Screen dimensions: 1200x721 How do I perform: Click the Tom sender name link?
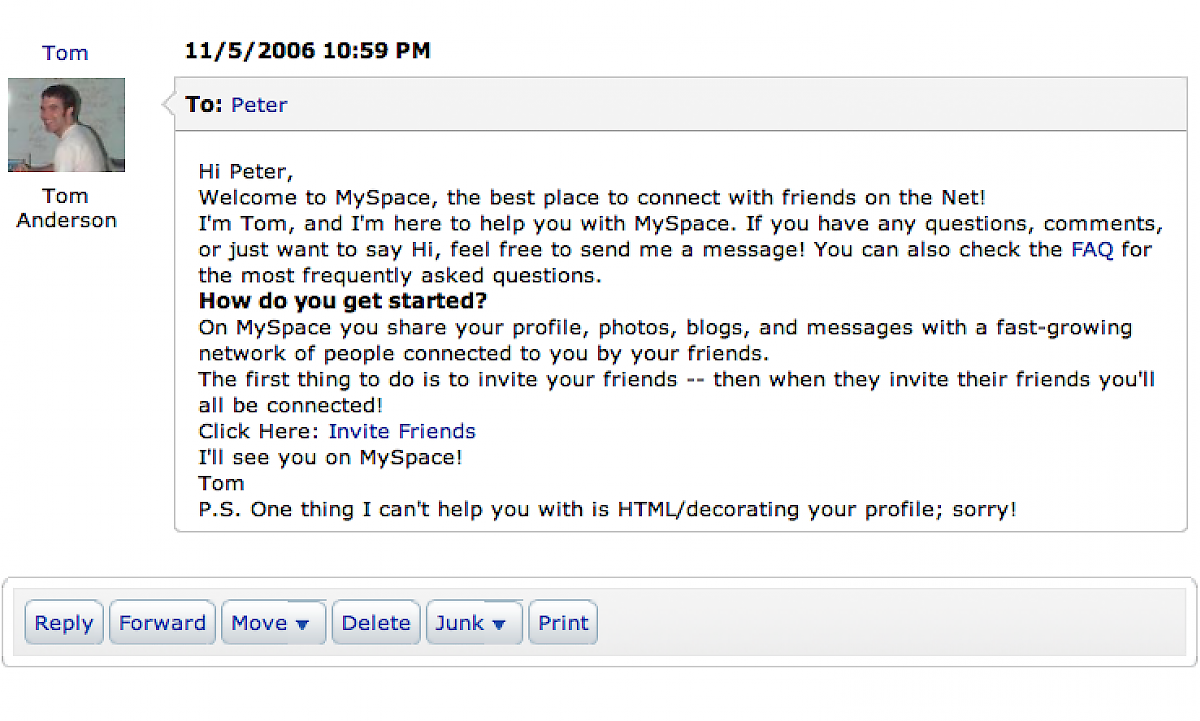click(x=65, y=53)
